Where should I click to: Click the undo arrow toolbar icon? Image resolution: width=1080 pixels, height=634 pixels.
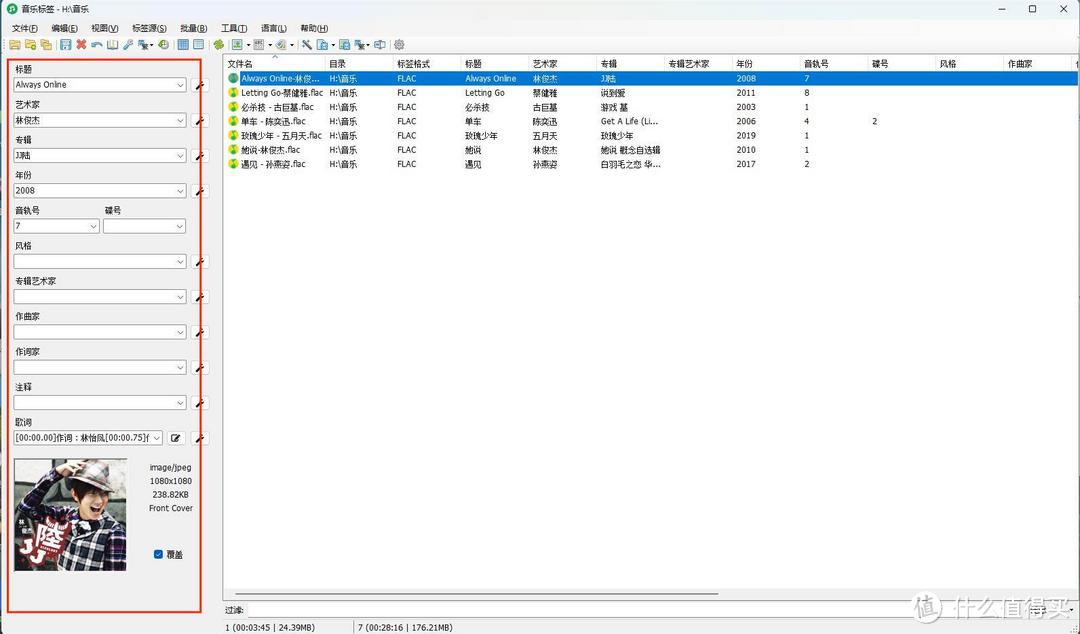point(97,45)
